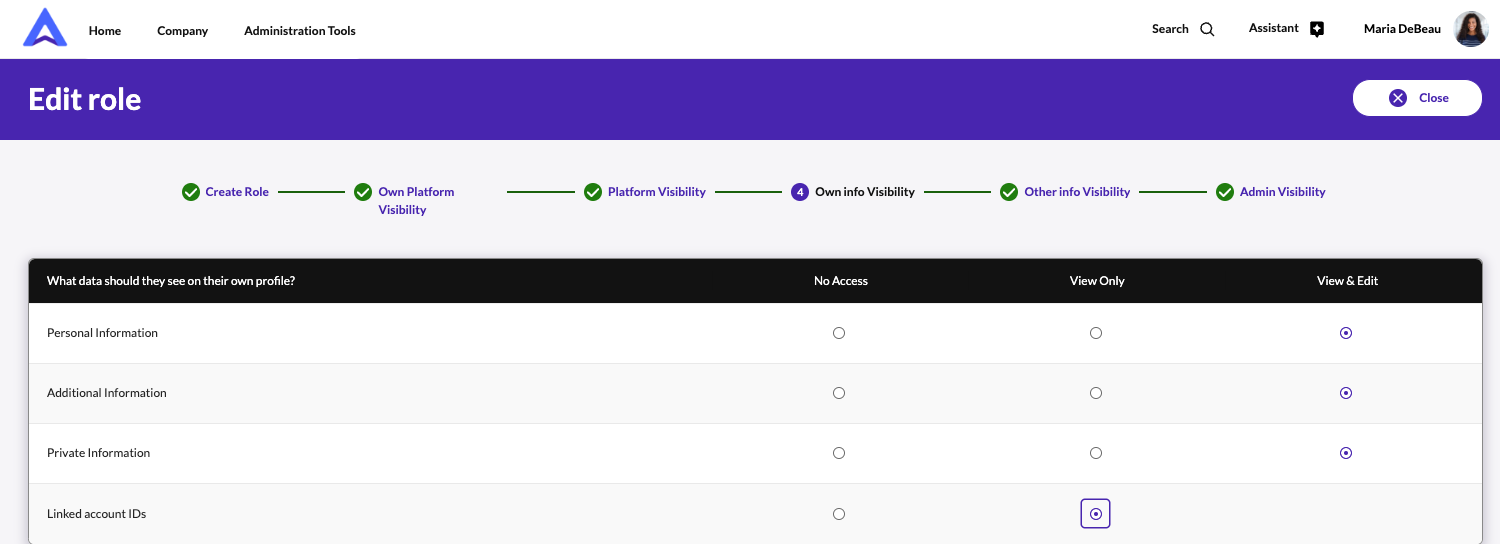
Task: Click Other info Visibility checkmark icon
Action: pyautogui.click(x=1009, y=192)
